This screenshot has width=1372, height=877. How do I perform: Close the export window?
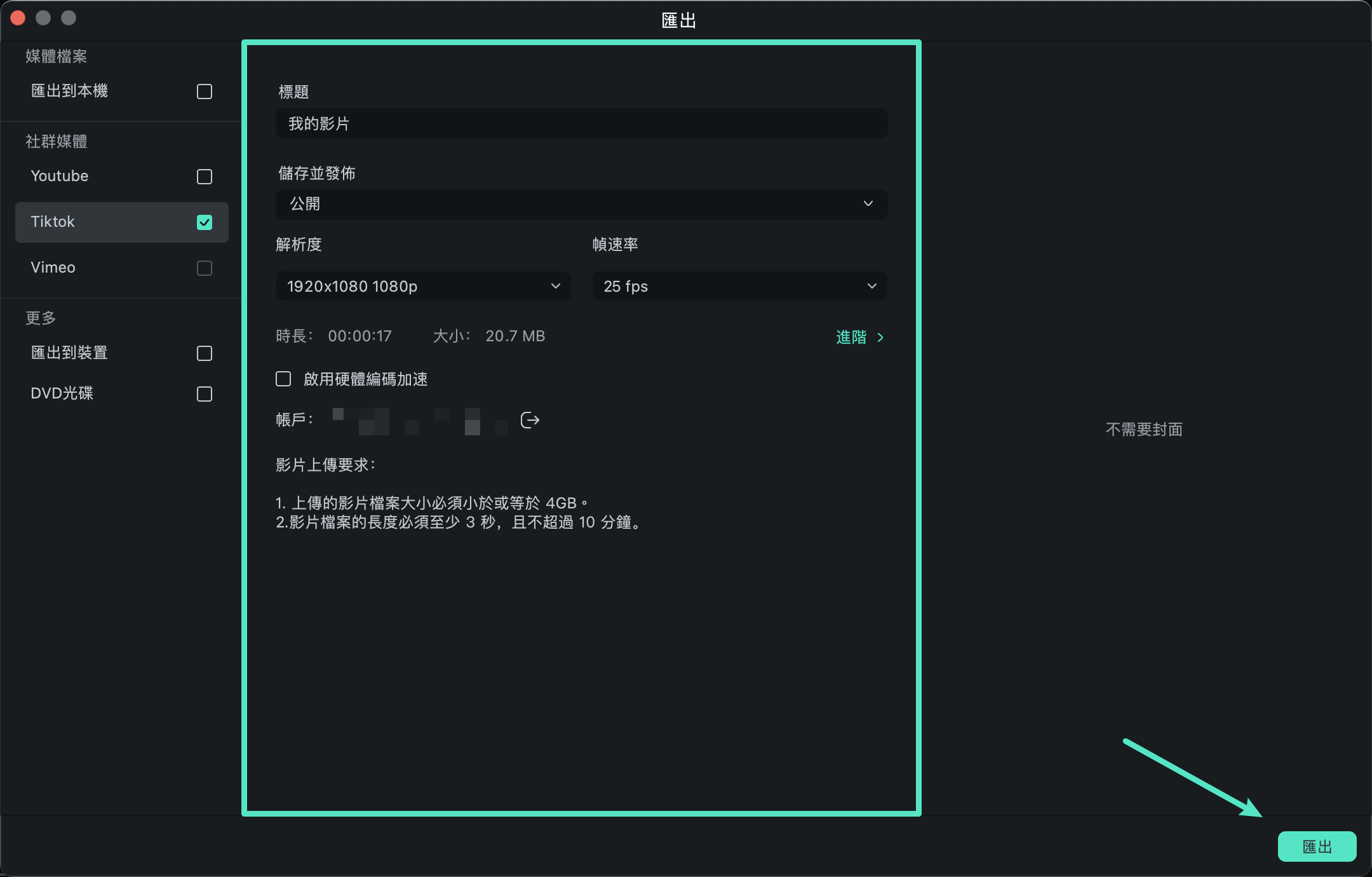[x=18, y=18]
